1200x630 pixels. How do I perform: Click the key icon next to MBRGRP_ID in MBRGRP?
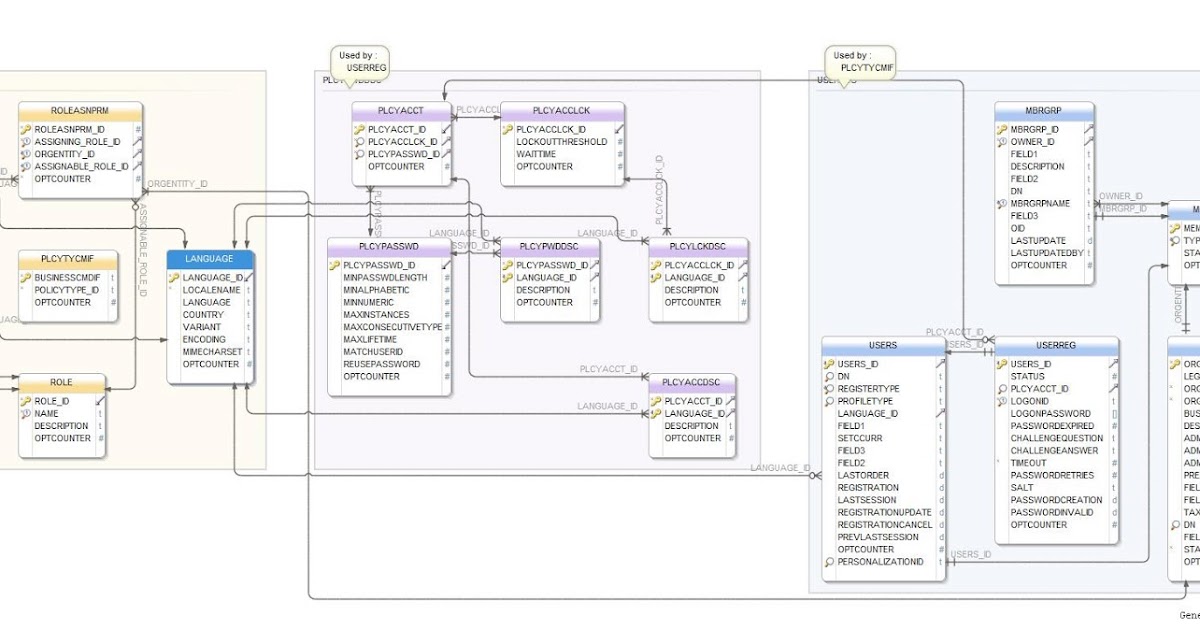pyautogui.click(x=1003, y=129)
